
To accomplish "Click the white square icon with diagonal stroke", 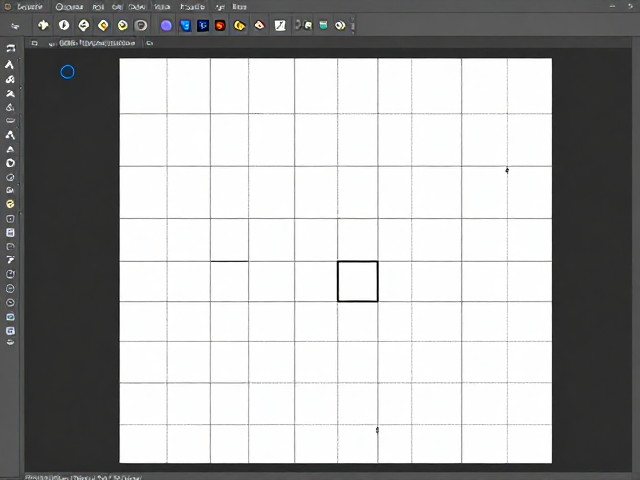I will (280, 26).
